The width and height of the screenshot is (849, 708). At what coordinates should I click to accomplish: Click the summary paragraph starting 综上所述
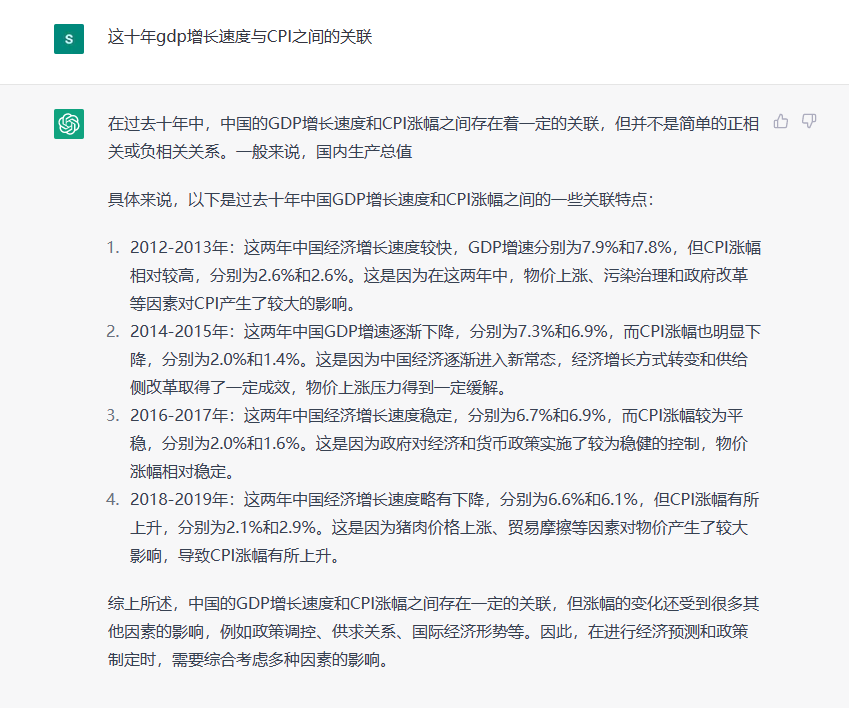pos(433,632)
